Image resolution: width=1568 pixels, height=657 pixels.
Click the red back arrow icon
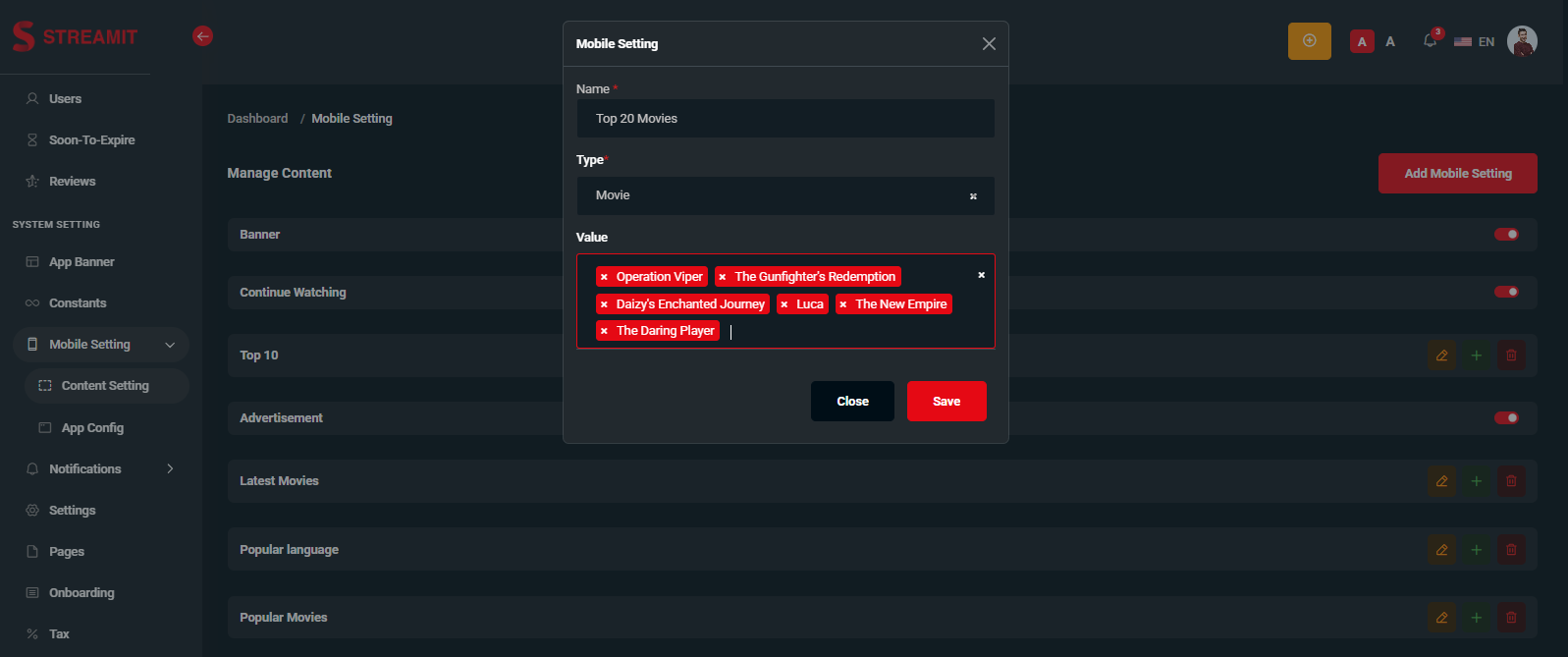click(203, 36)
